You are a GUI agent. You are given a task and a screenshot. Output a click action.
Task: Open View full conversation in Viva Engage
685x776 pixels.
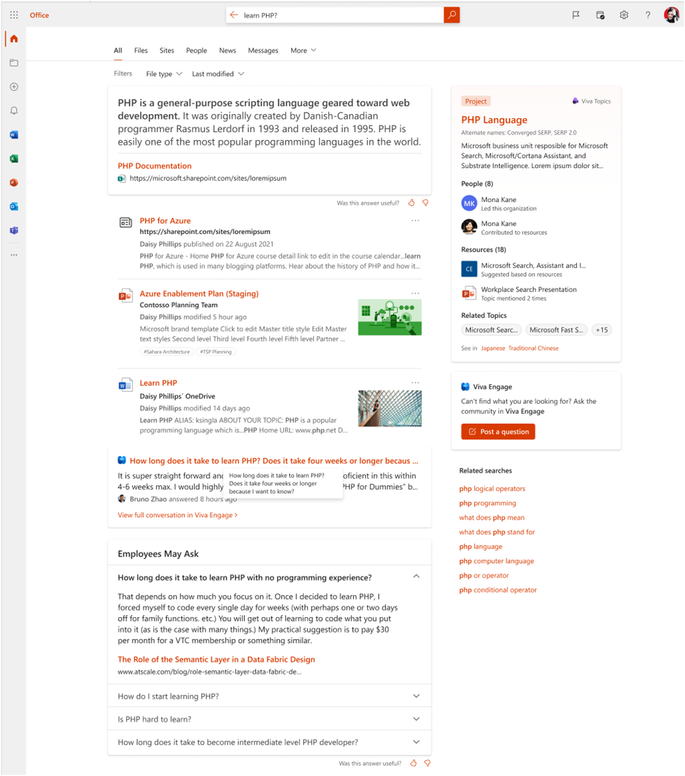[x=177, y=515]
